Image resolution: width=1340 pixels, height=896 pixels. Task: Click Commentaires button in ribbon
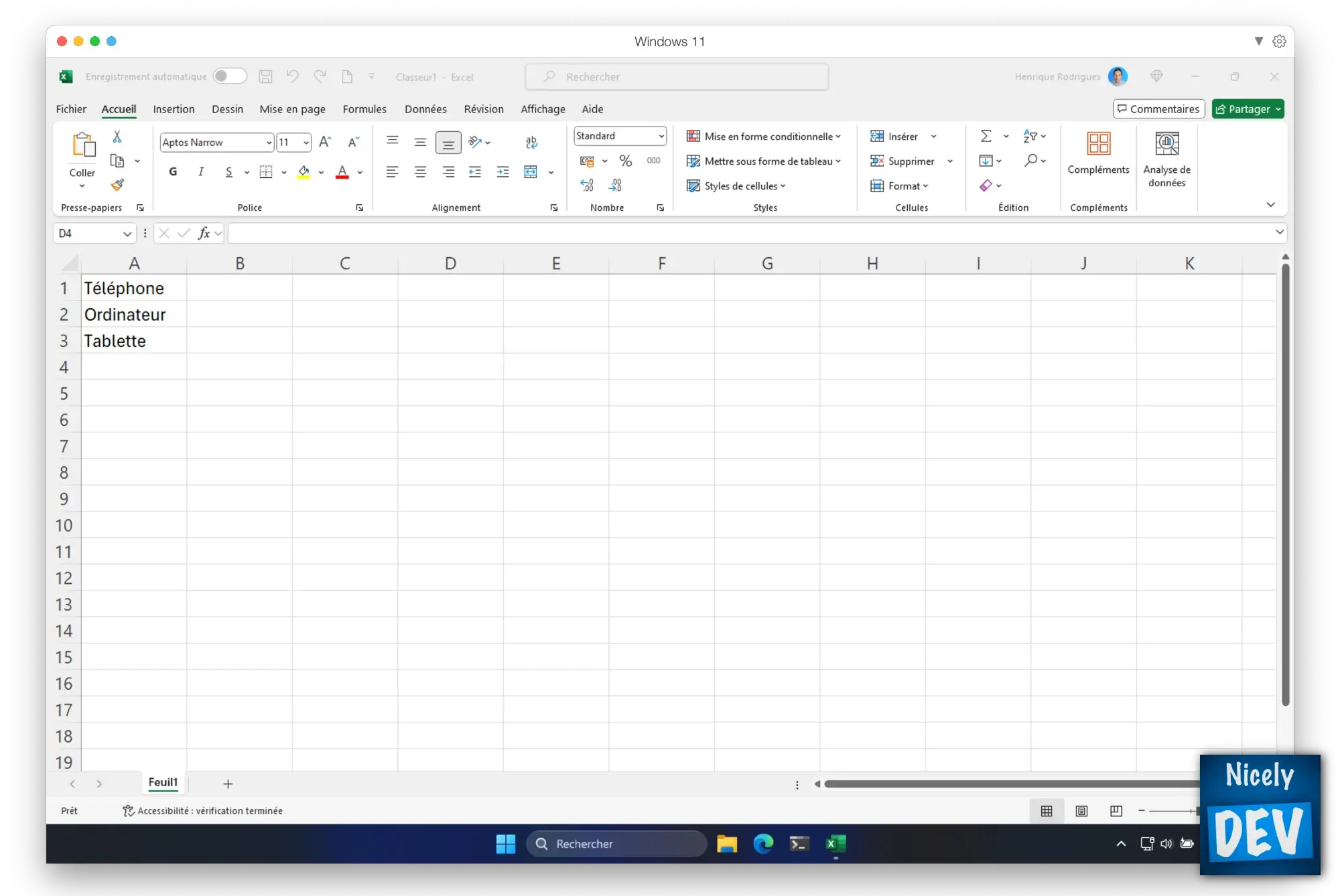click(1157, 108)
